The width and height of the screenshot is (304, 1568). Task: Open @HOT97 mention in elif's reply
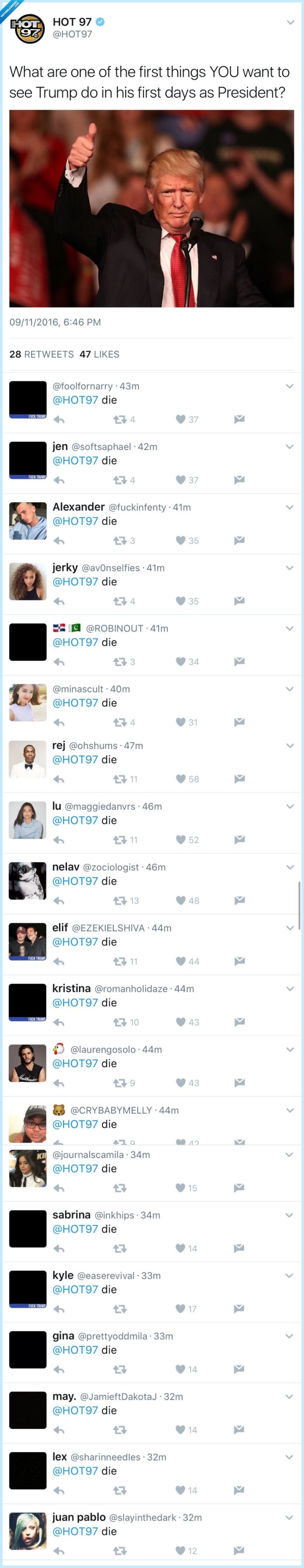click(x=75, y=942)
